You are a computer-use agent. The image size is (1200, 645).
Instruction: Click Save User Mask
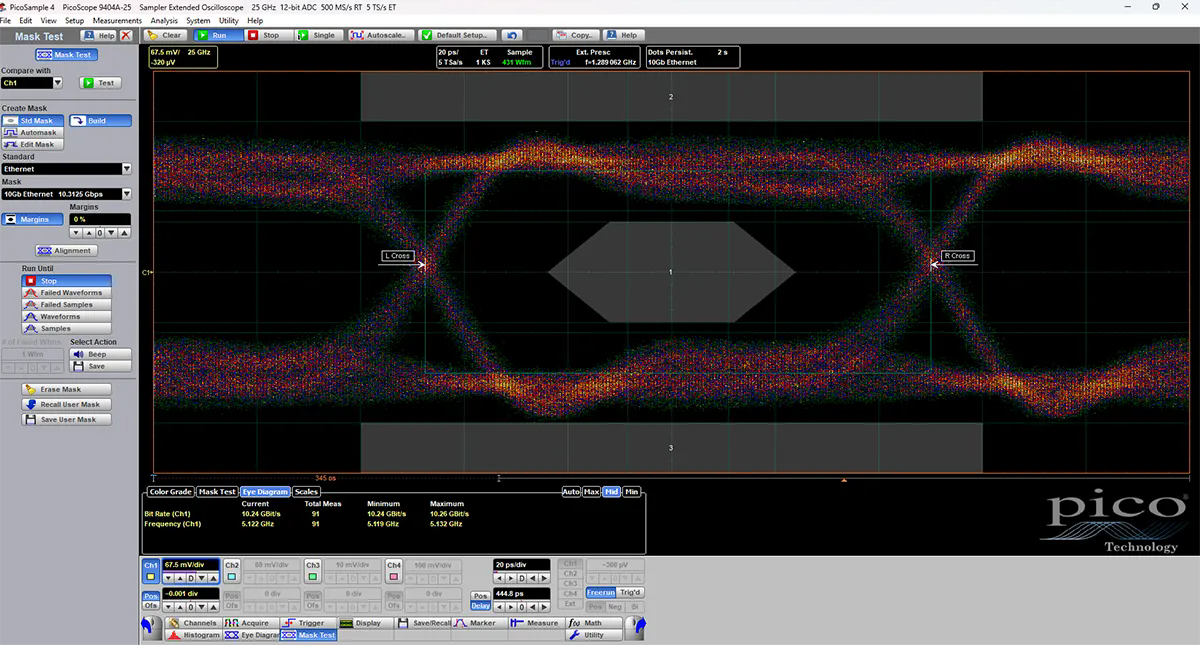pos(67,420)
